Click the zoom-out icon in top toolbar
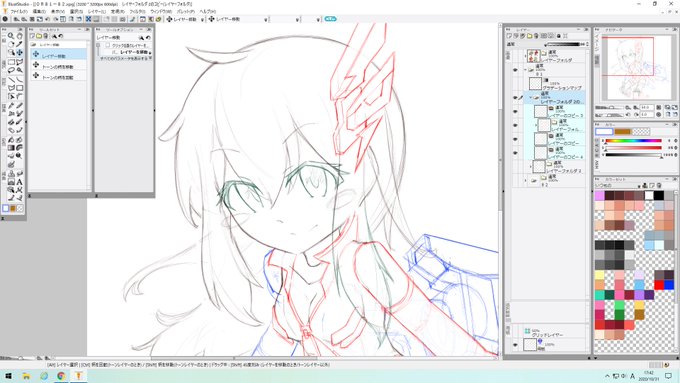Viewport: 680px width, 383px height. 24,19
